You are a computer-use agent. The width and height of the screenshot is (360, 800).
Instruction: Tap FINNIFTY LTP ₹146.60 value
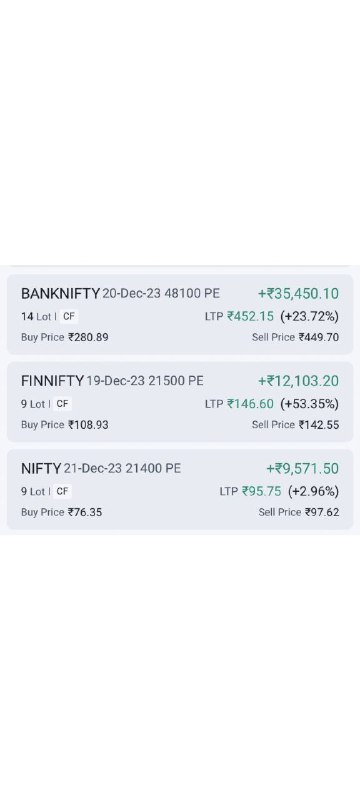[250, 404]
